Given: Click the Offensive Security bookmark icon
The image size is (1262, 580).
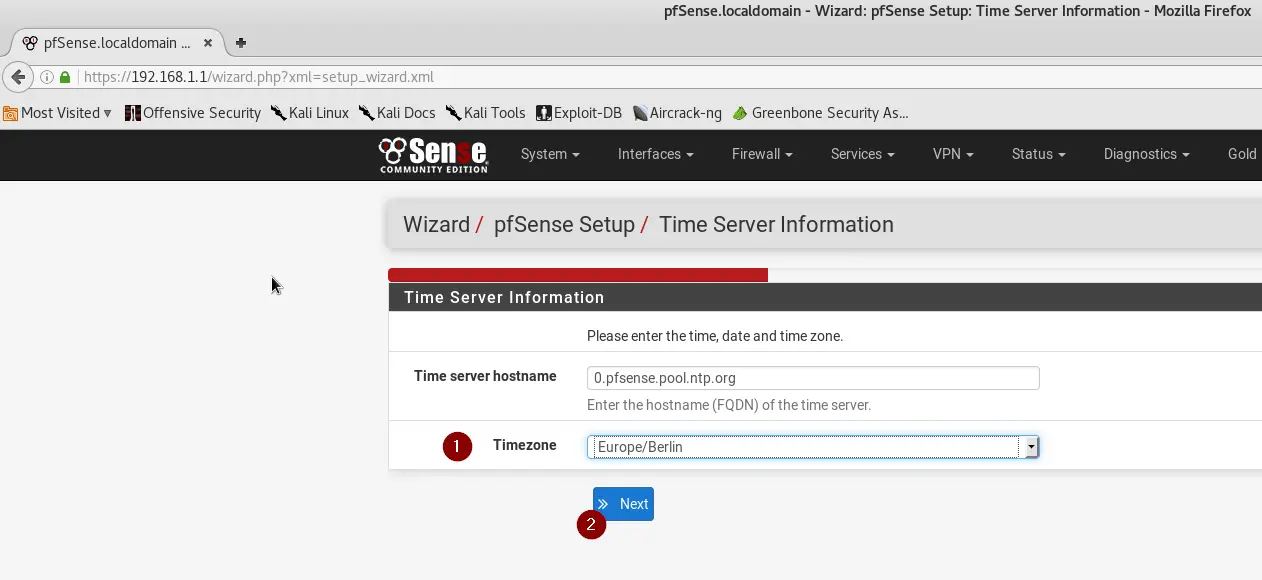Looking at the screenshot, I should 133,113.
